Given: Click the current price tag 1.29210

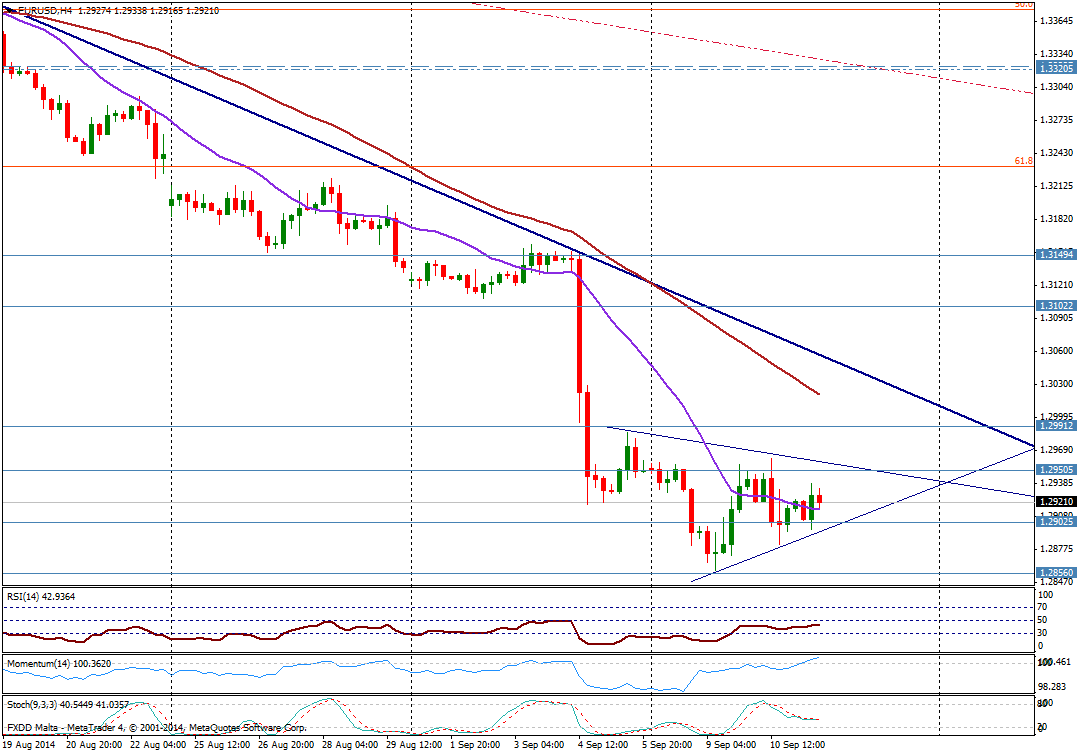Looking at the screenshot, I should tap(1055, 502).
